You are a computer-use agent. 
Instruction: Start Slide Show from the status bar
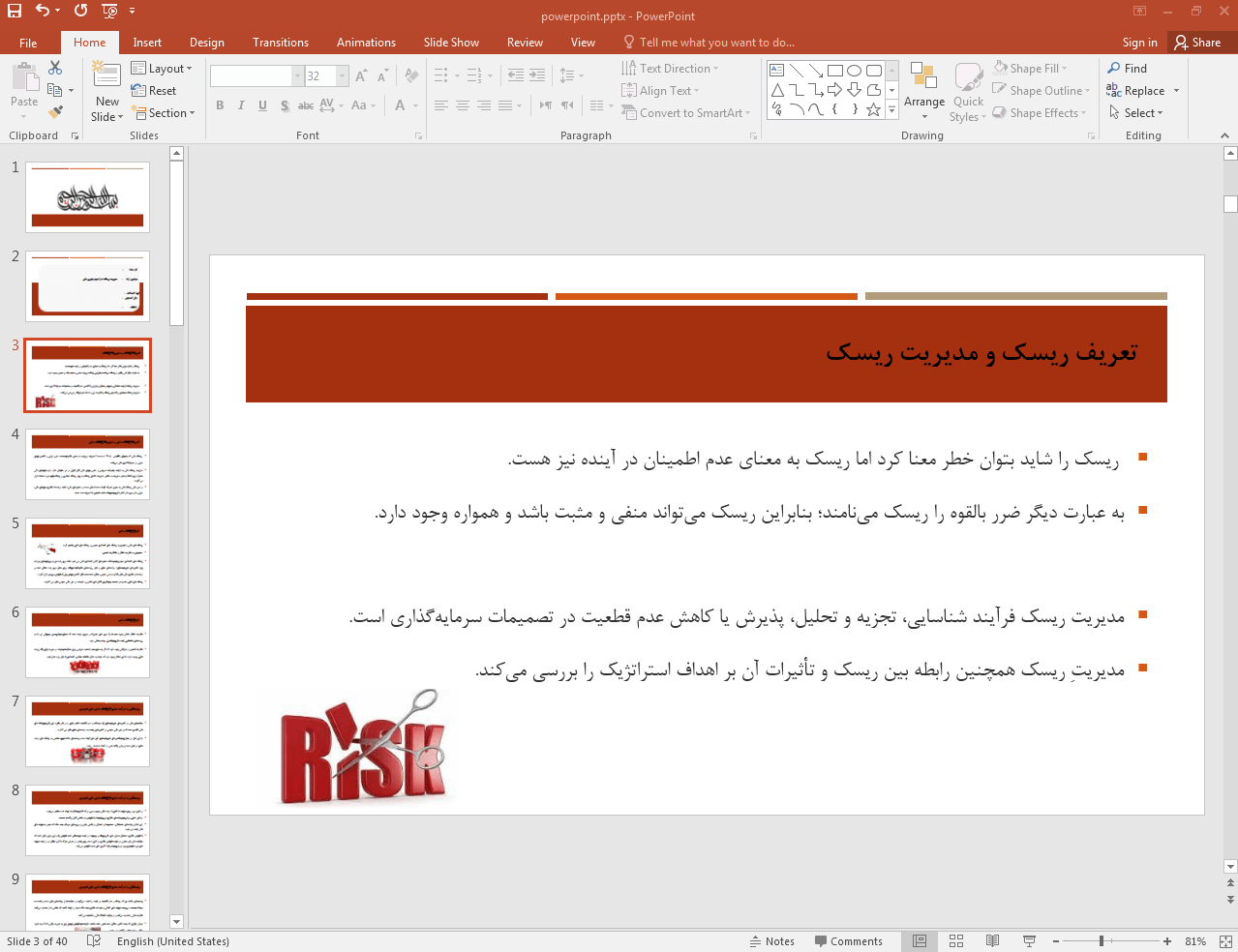coord(1028,940)
